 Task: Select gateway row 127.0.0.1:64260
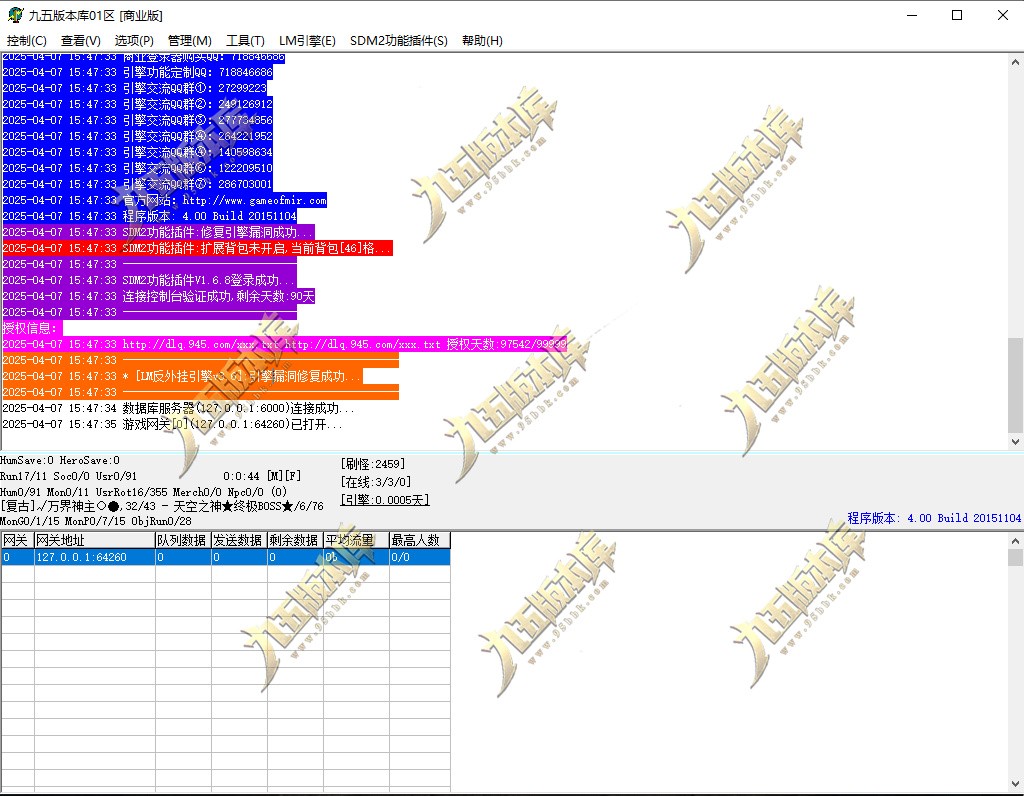point(225,557)
